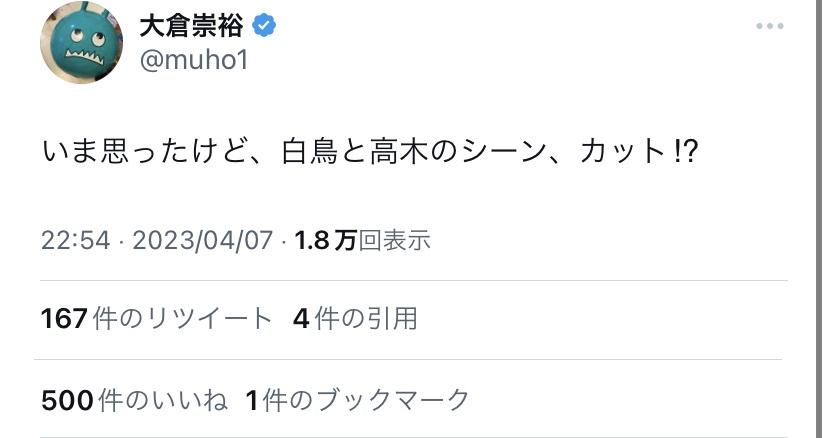Image resolution: width=828 pixels, height=438 pixels.
Task: Open the 1.8万 view count
Action: click(x=325, y=241)
